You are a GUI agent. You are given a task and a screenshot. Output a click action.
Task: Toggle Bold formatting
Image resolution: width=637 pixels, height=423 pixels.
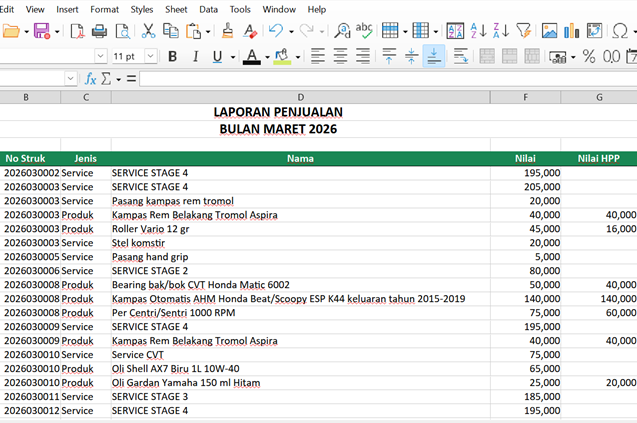pos(172,56)
